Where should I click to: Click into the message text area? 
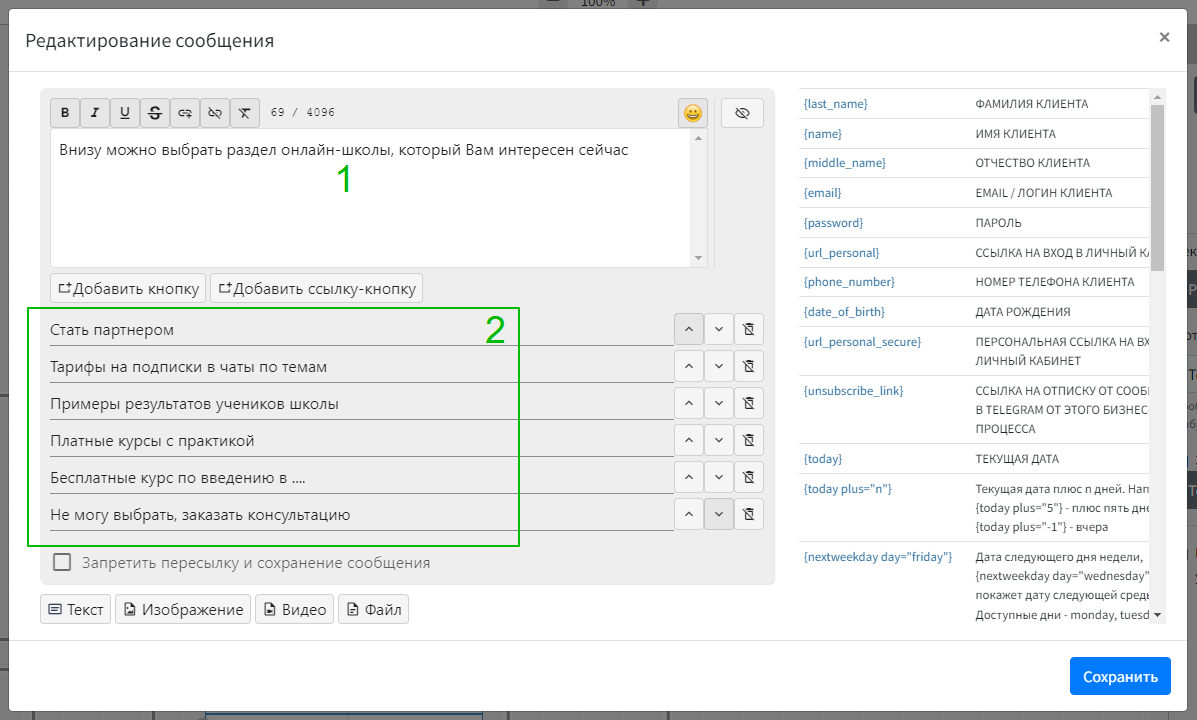tap(370, 210)
